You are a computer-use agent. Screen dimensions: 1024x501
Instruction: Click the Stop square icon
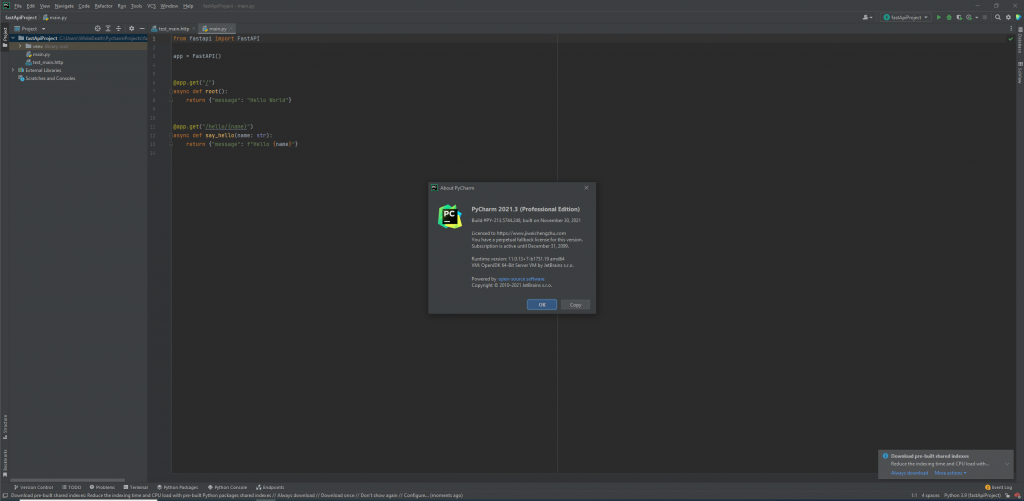click(984, 18)
